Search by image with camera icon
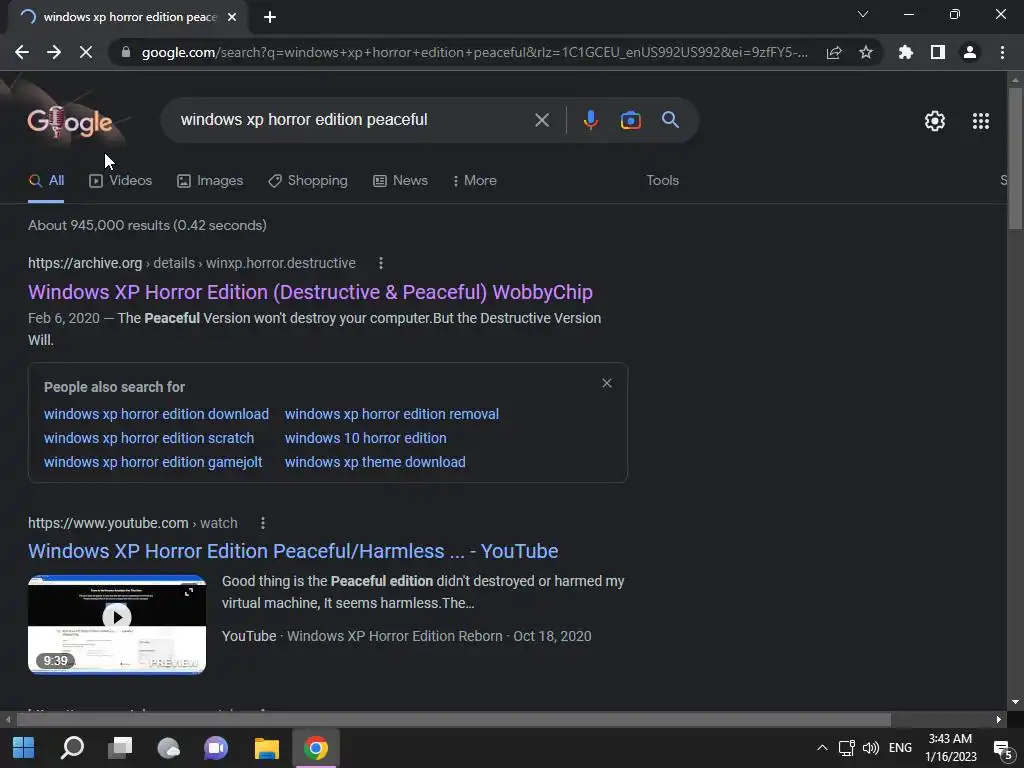This screenshot has width=1024, height=768. click(x=630, y=120)
